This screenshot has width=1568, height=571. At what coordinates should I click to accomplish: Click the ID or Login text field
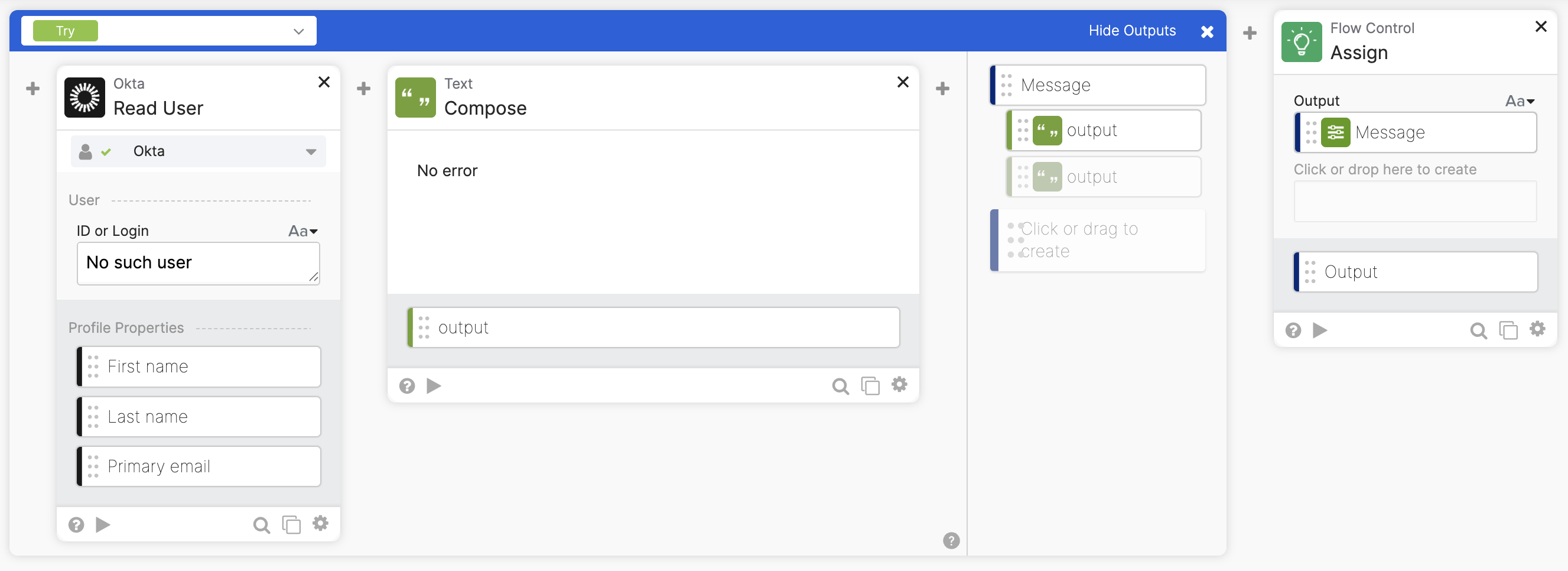[x=198, y=263]
